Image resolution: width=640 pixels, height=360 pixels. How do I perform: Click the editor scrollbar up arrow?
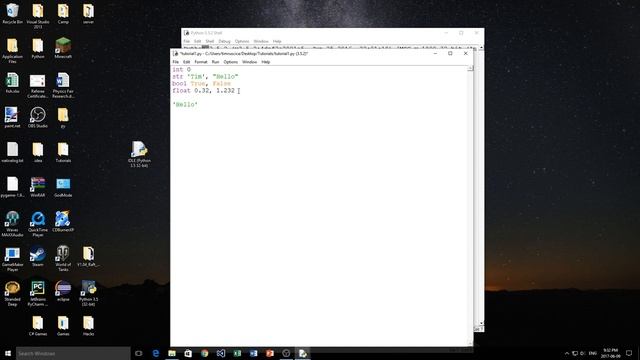pos(470,69)
